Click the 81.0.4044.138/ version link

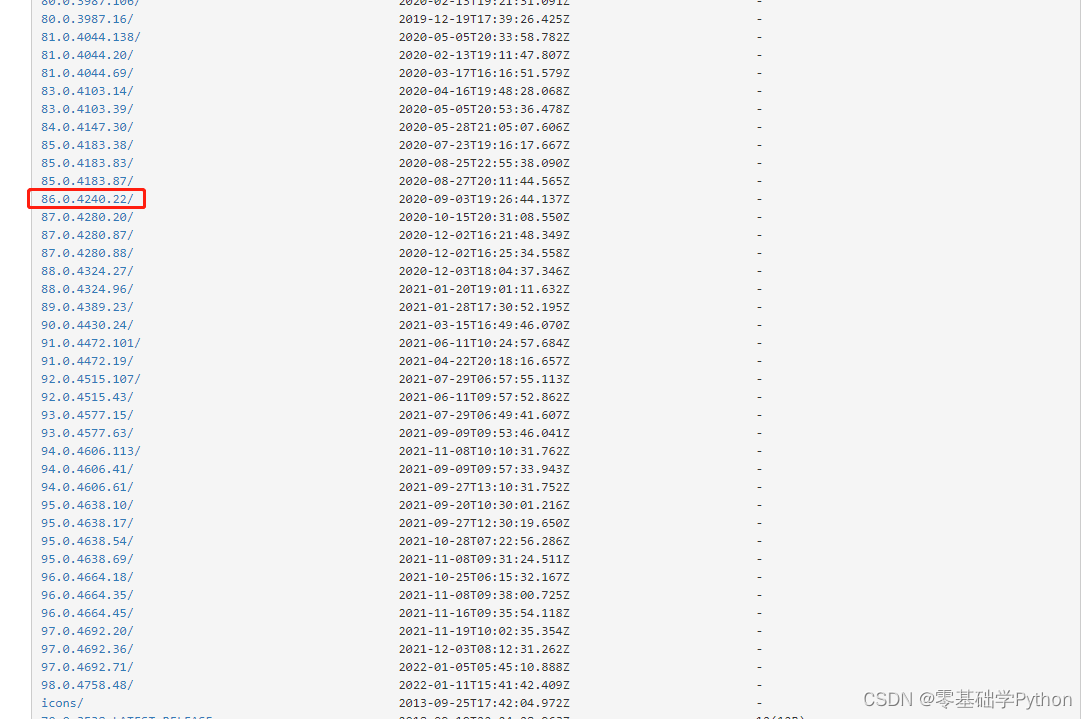[90, 37]
